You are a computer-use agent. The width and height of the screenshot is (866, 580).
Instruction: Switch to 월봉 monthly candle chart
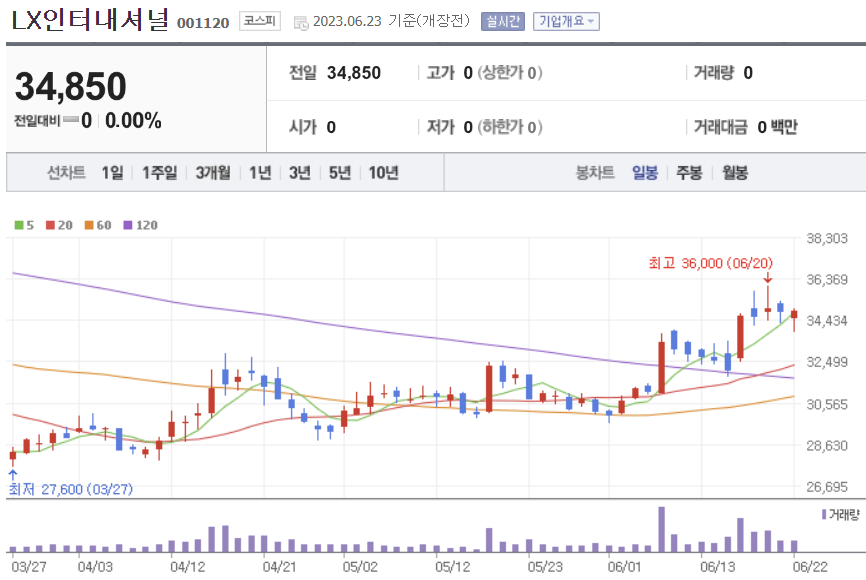pyautogui.click(x=735, y=173)
